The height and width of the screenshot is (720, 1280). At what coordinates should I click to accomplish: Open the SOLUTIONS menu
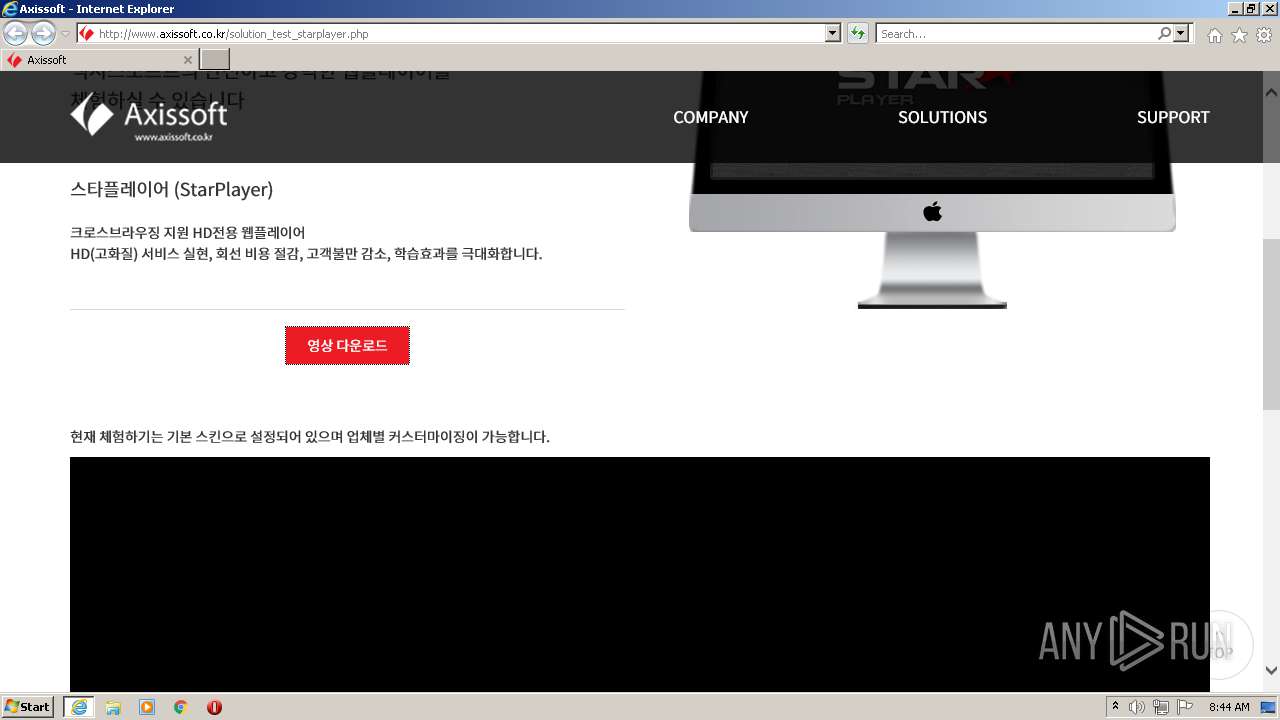(942, 117)
